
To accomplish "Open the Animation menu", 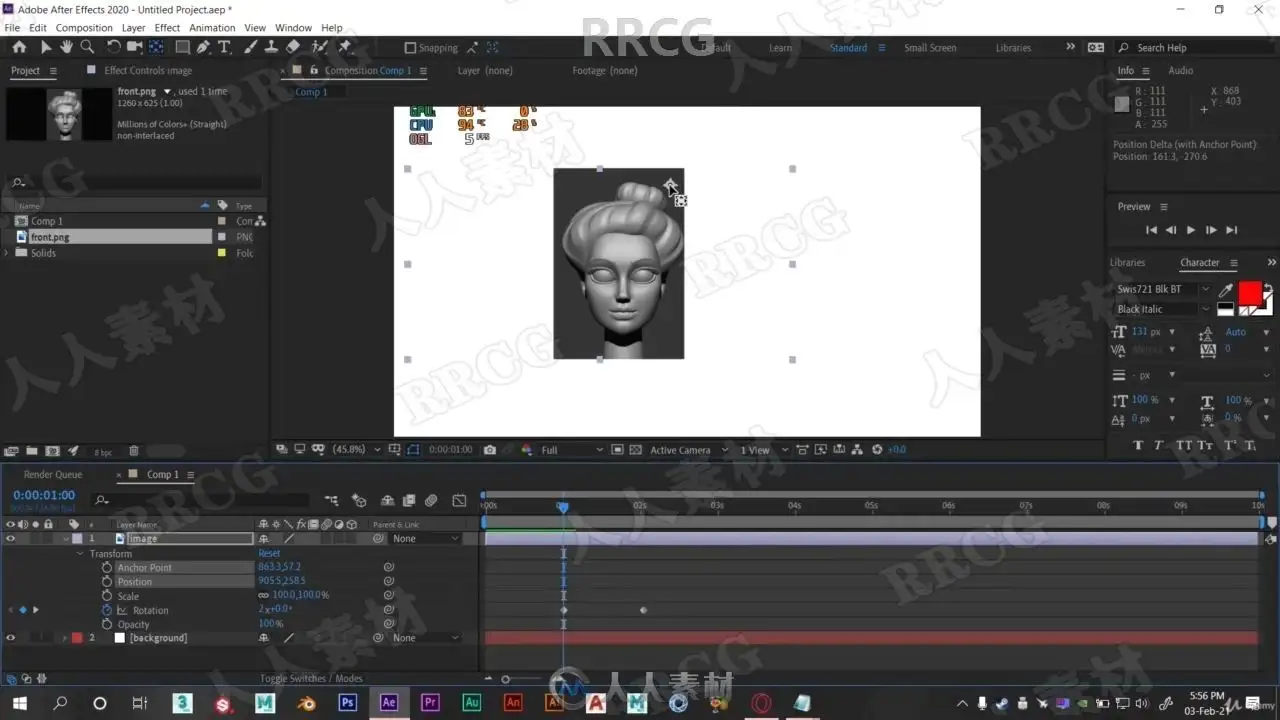I will coord(212,28).
